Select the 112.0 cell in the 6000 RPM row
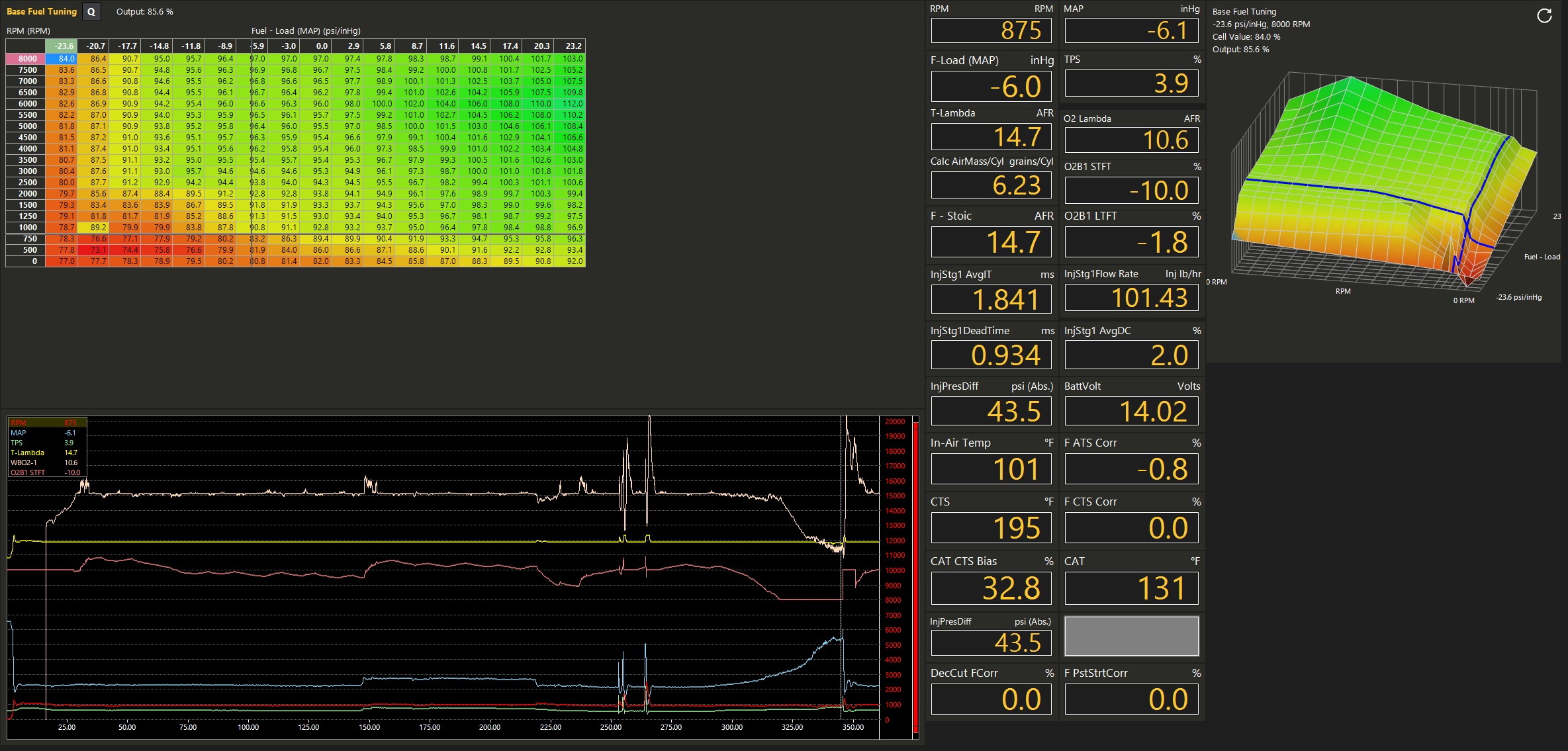 tap(570, 104)
